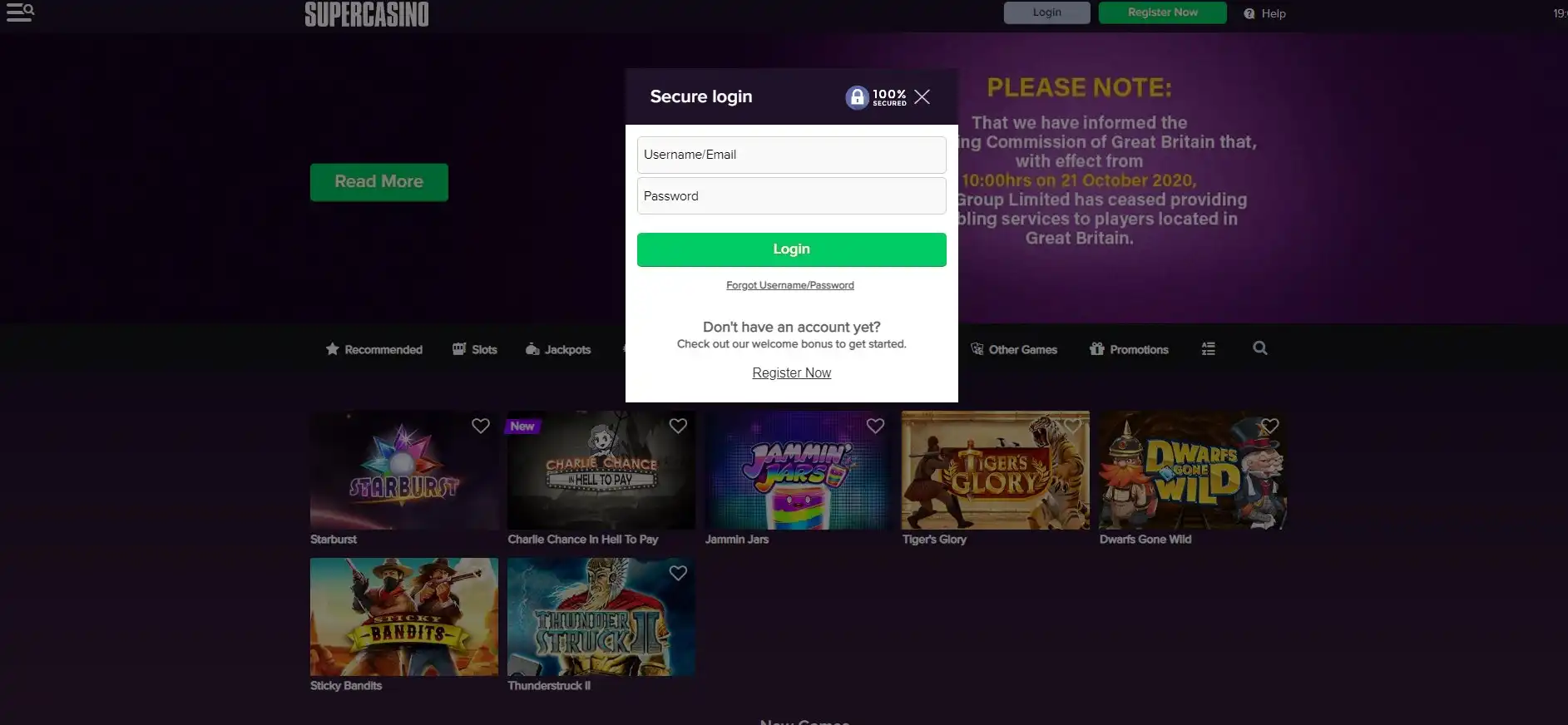Viewport: 1568px width, 725px height.
Task: Open the Tiger's Glory game thumbnail
Action: (x=996, y=471)
